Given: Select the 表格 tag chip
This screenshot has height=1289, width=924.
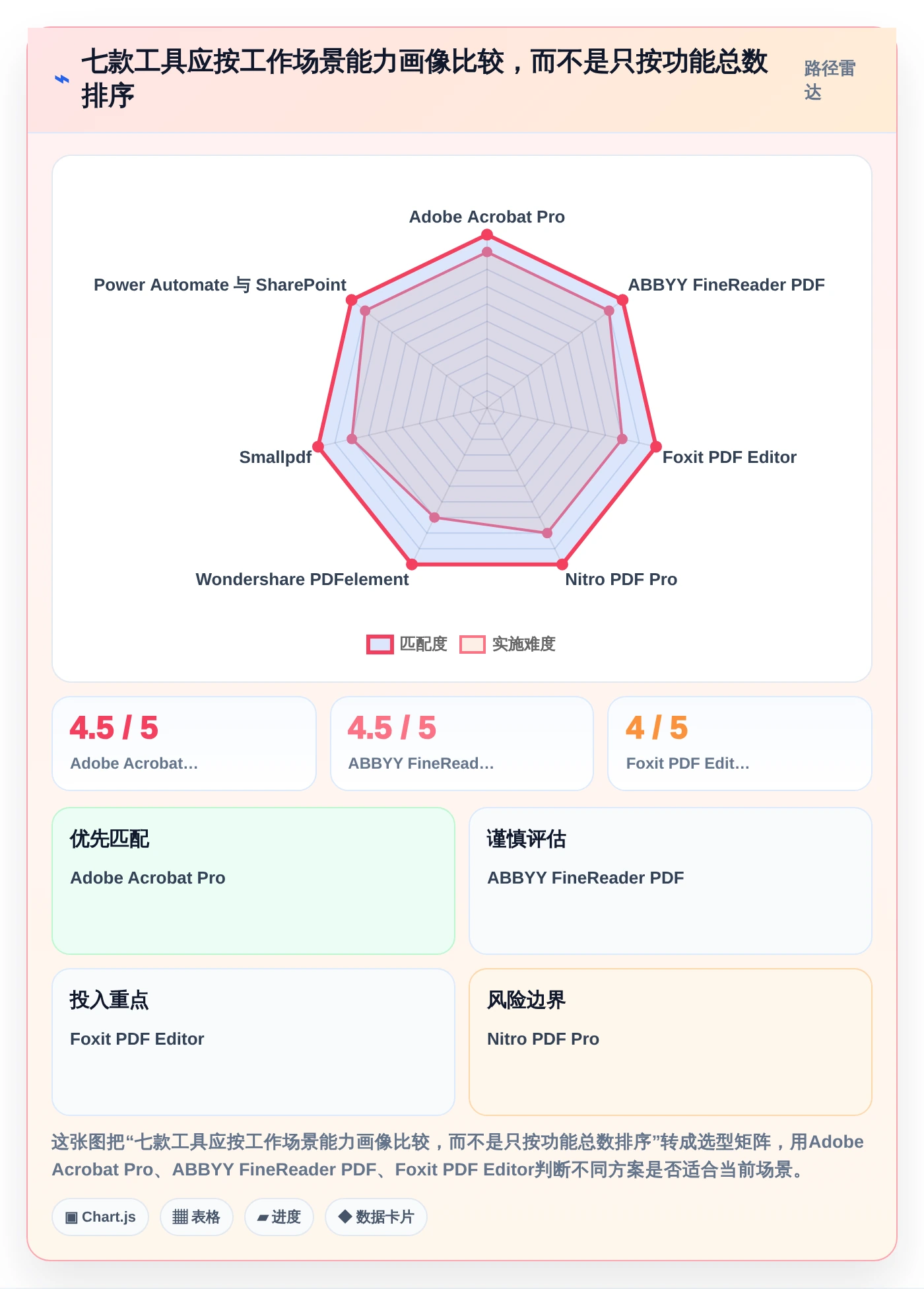Looking at the screenshot, I should pyautogui.click(x=197, y=1216).
